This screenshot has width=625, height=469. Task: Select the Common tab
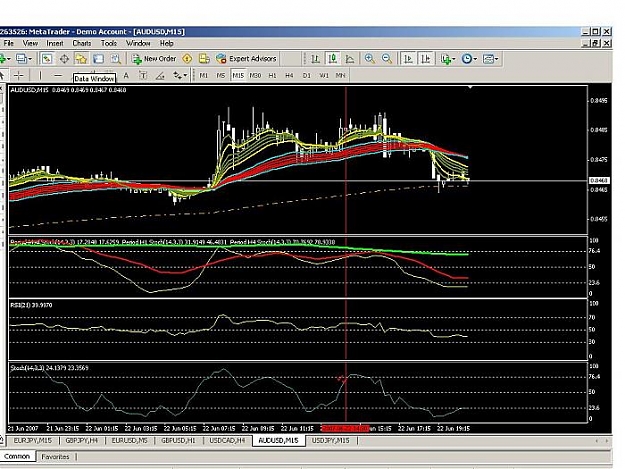(x=17, y=457)
